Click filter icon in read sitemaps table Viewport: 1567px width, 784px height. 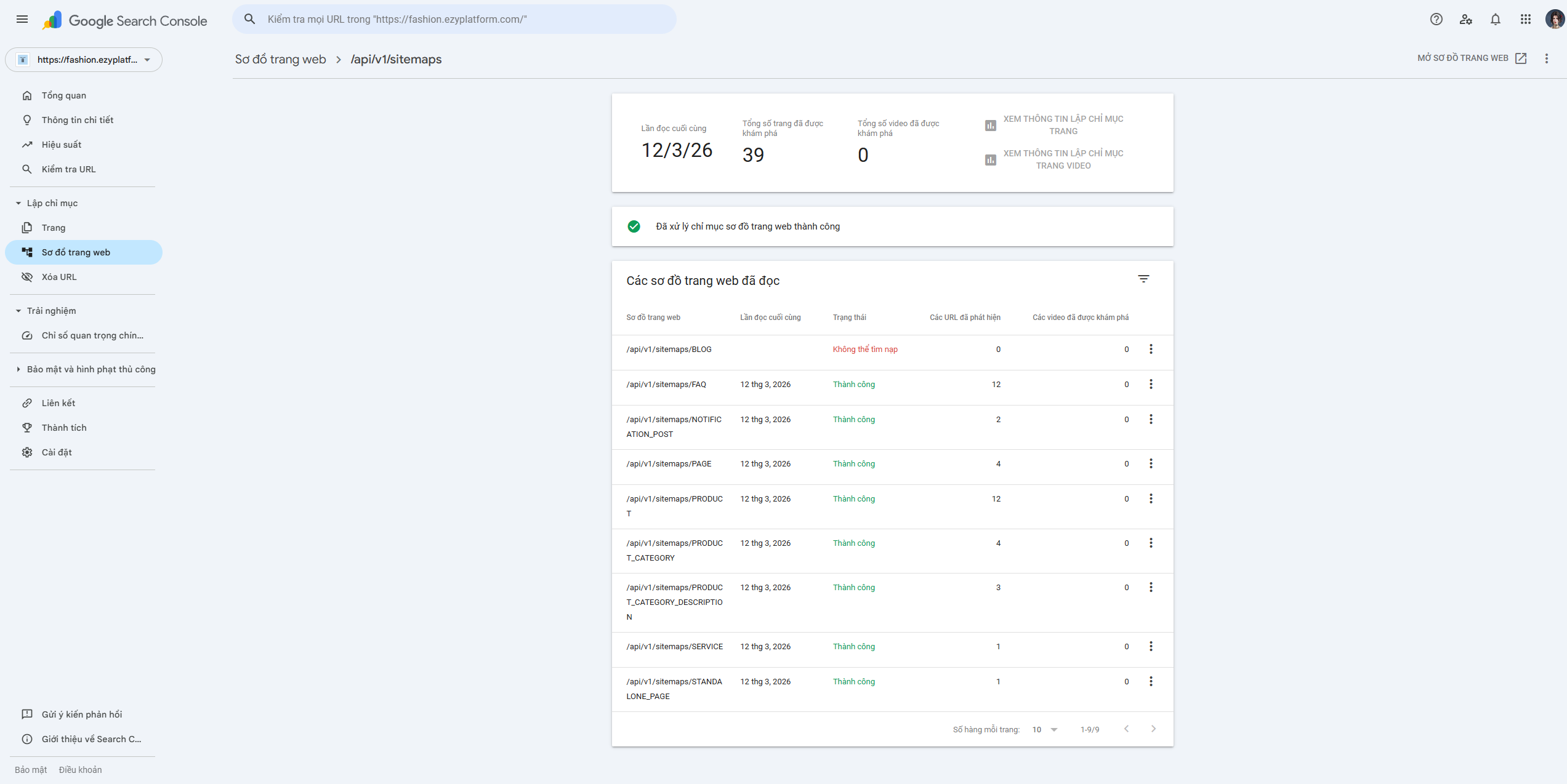(1143, 279)
